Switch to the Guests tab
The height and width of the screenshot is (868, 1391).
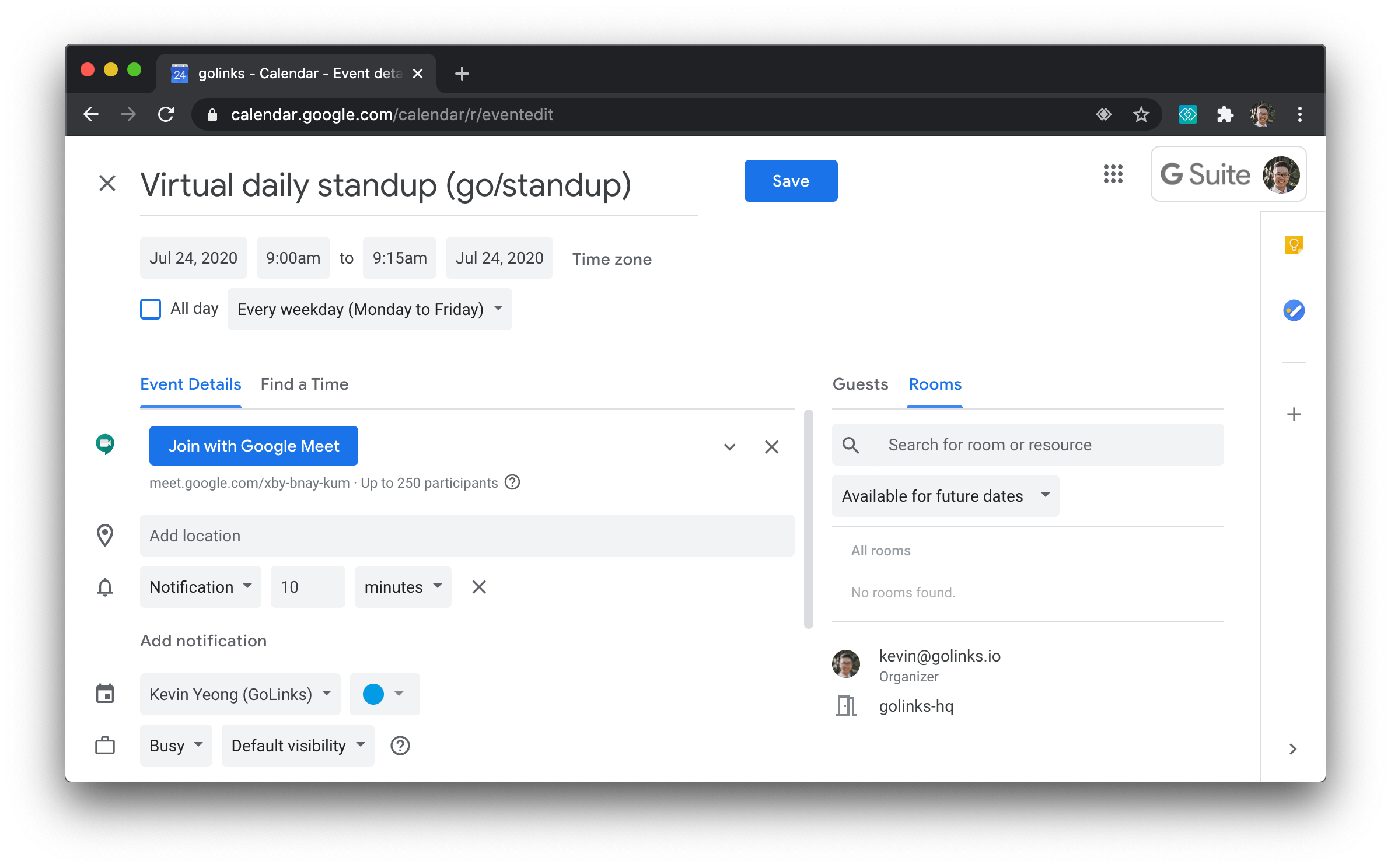[860, 384]
